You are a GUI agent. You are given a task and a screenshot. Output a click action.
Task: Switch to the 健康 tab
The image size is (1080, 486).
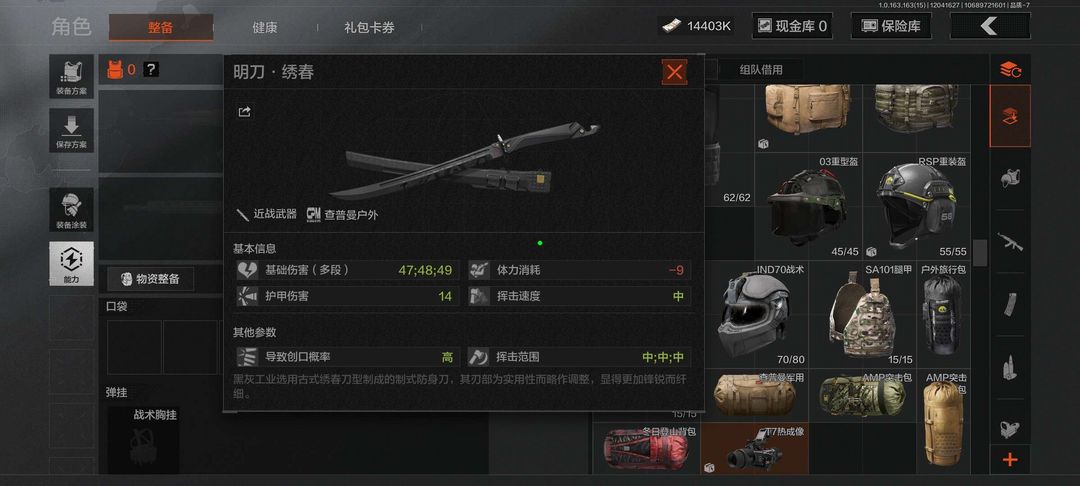pos(264,28)
